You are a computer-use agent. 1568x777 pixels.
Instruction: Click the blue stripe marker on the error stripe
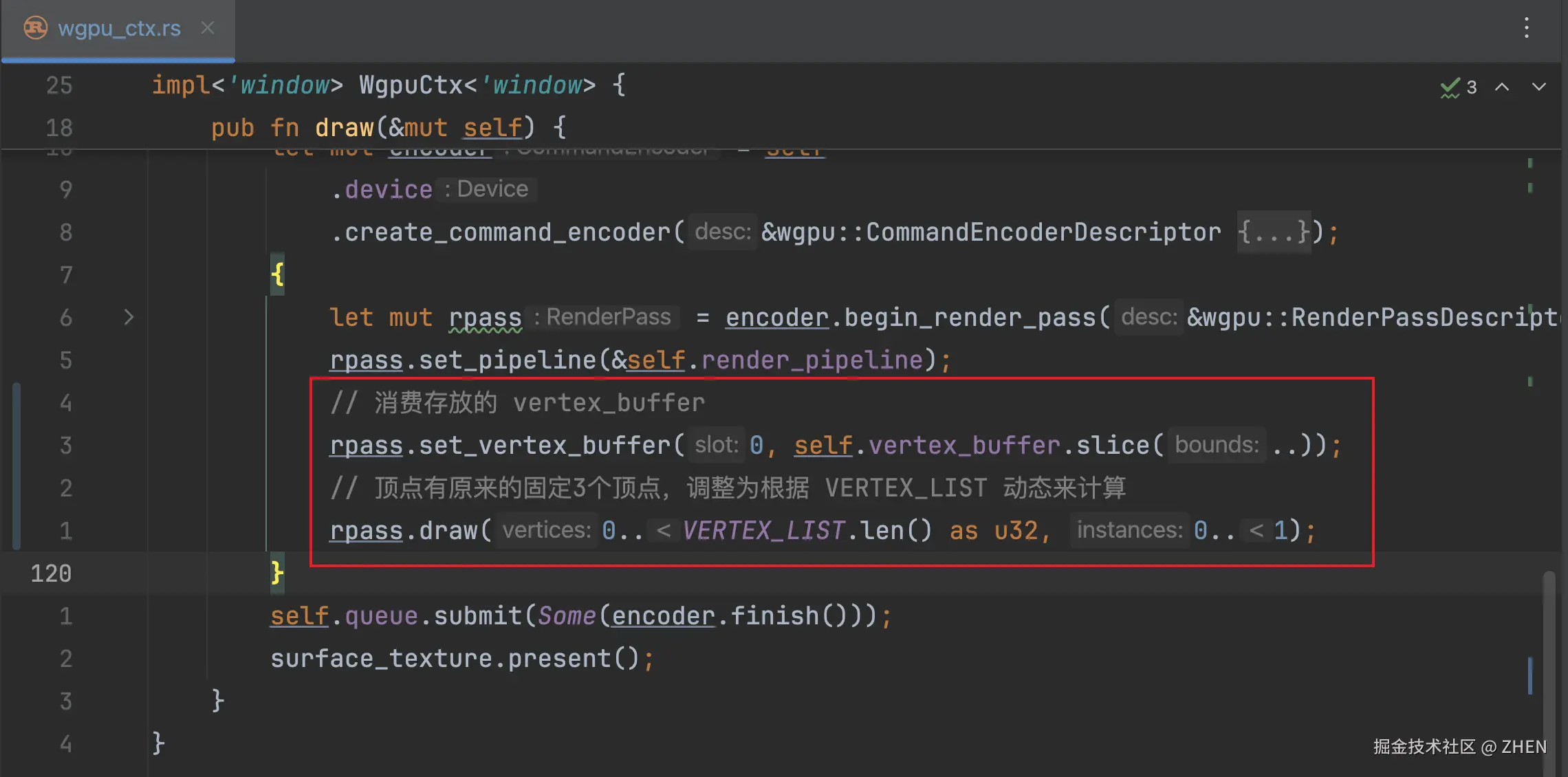[1530, 675]
